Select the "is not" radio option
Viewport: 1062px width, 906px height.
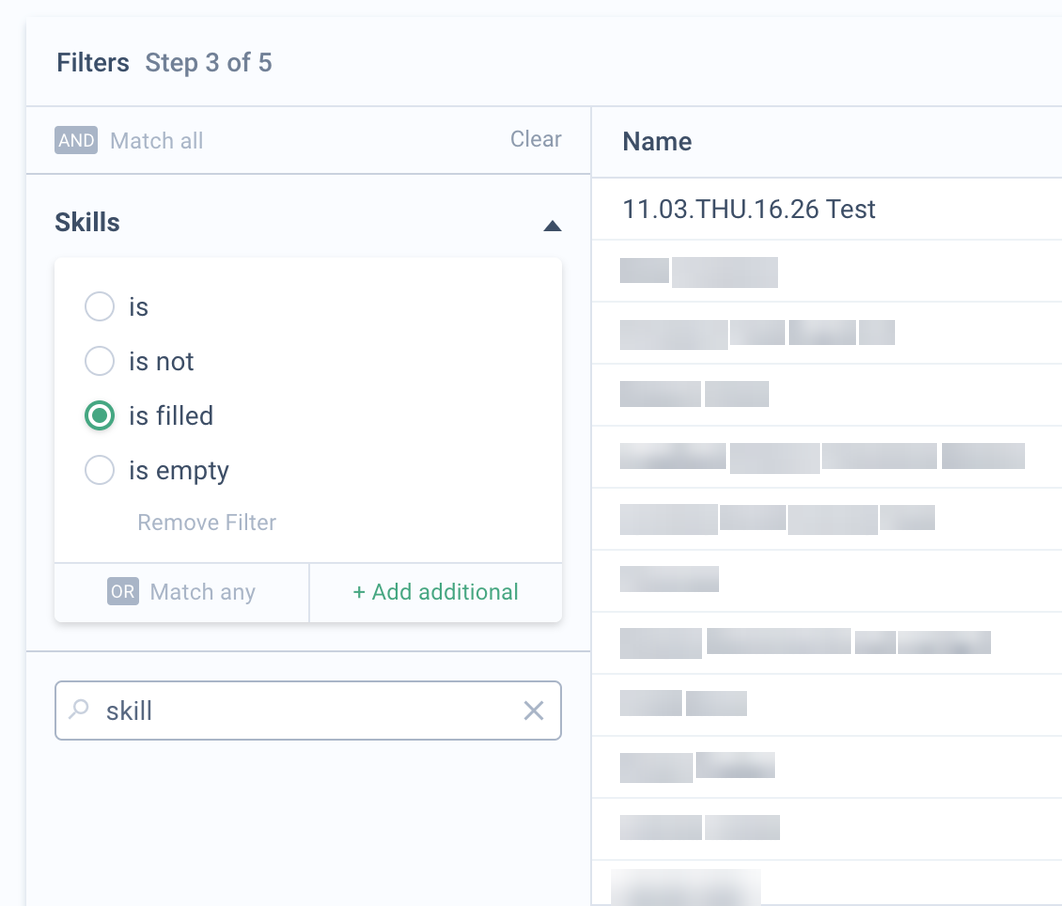(100, 361)
